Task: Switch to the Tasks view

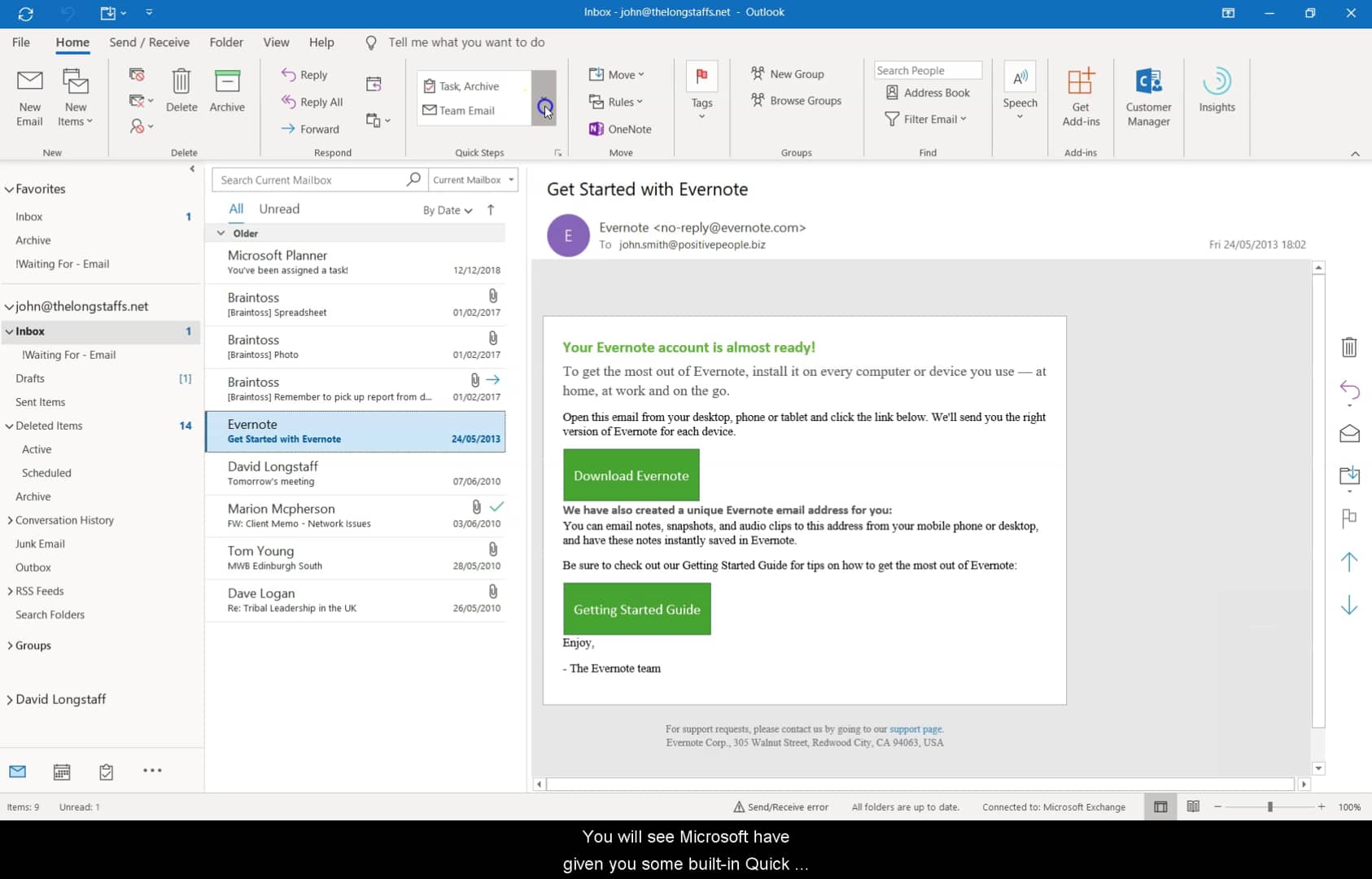Action: (107, 772)
